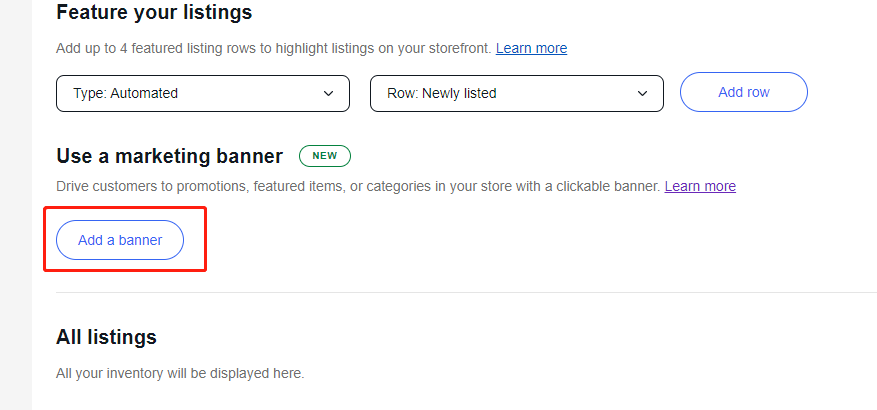Open the "Row: Newly listed" dropdown
The image size is (877, 410).
coord(516,93)
